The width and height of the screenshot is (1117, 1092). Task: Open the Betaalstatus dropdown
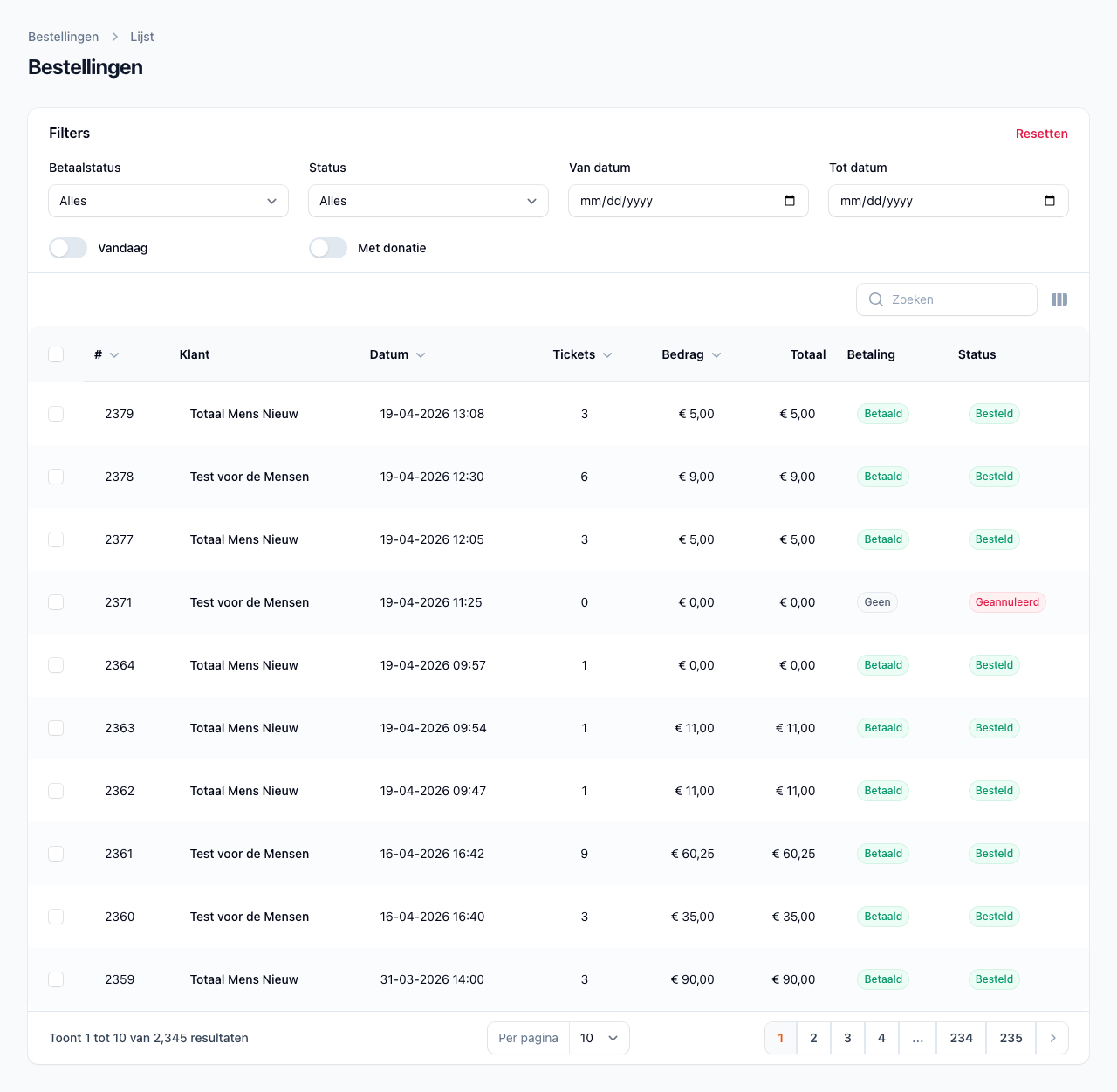(x=168, y=201)
